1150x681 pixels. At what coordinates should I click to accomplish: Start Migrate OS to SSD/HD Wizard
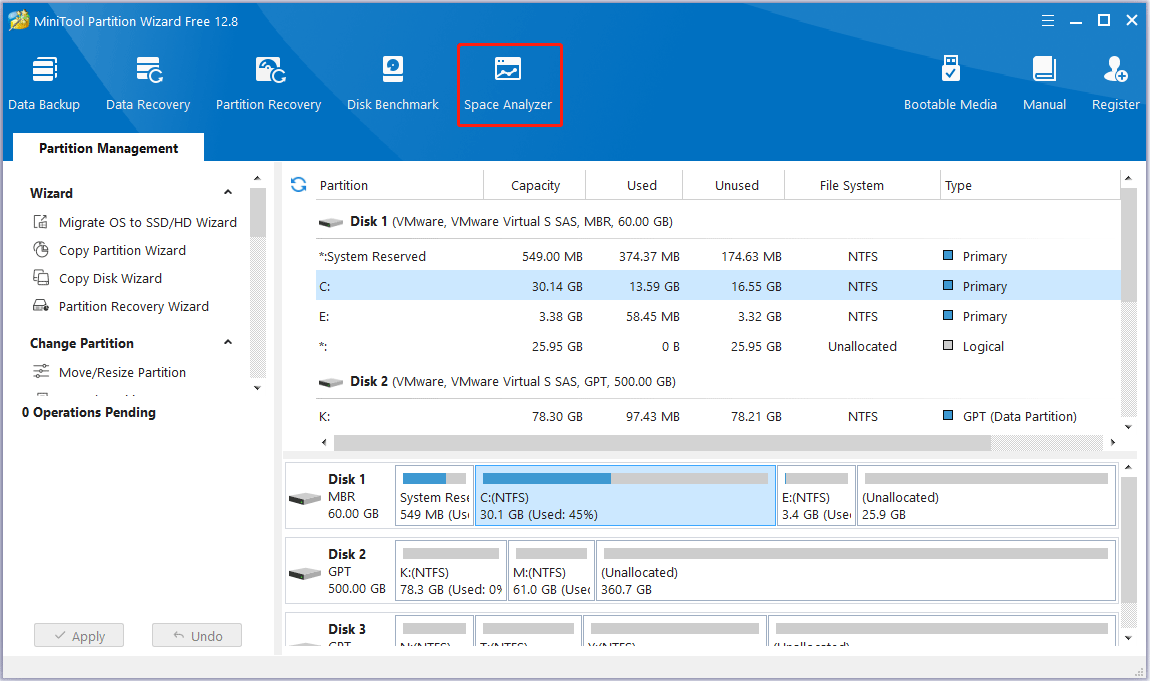pos(136,222)
